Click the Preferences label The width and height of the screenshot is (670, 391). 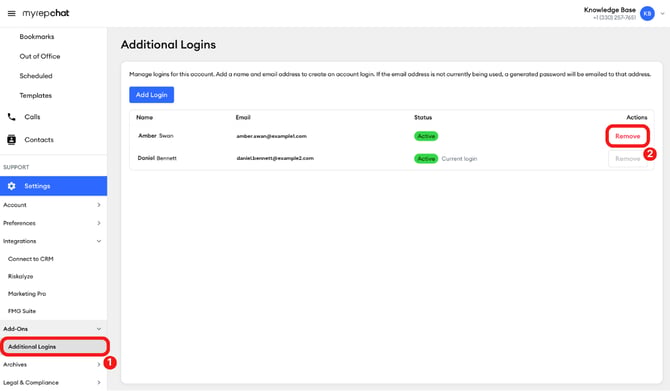coord(19,223)
